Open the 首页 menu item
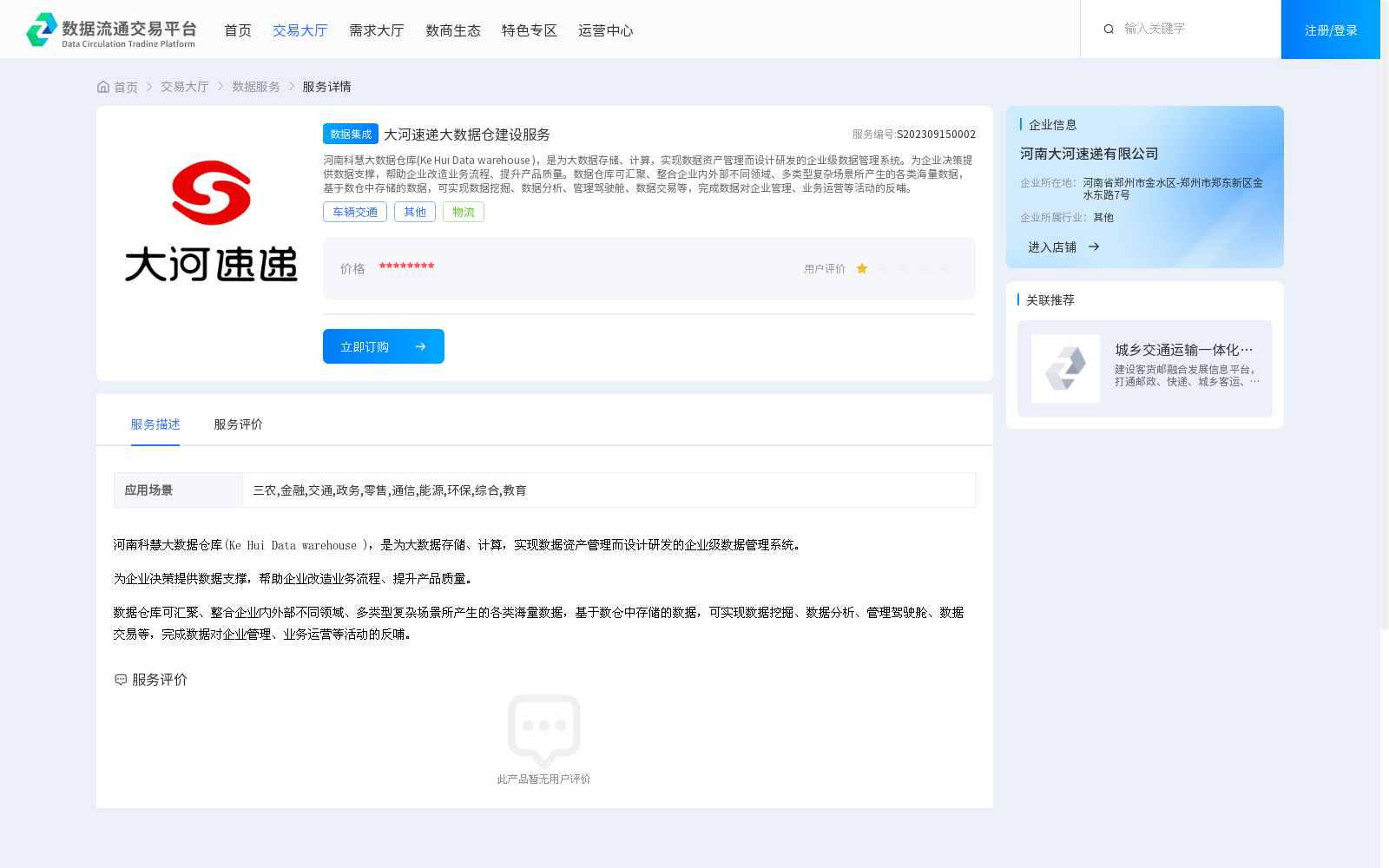 pyautogui.click(x=238, y=30)
